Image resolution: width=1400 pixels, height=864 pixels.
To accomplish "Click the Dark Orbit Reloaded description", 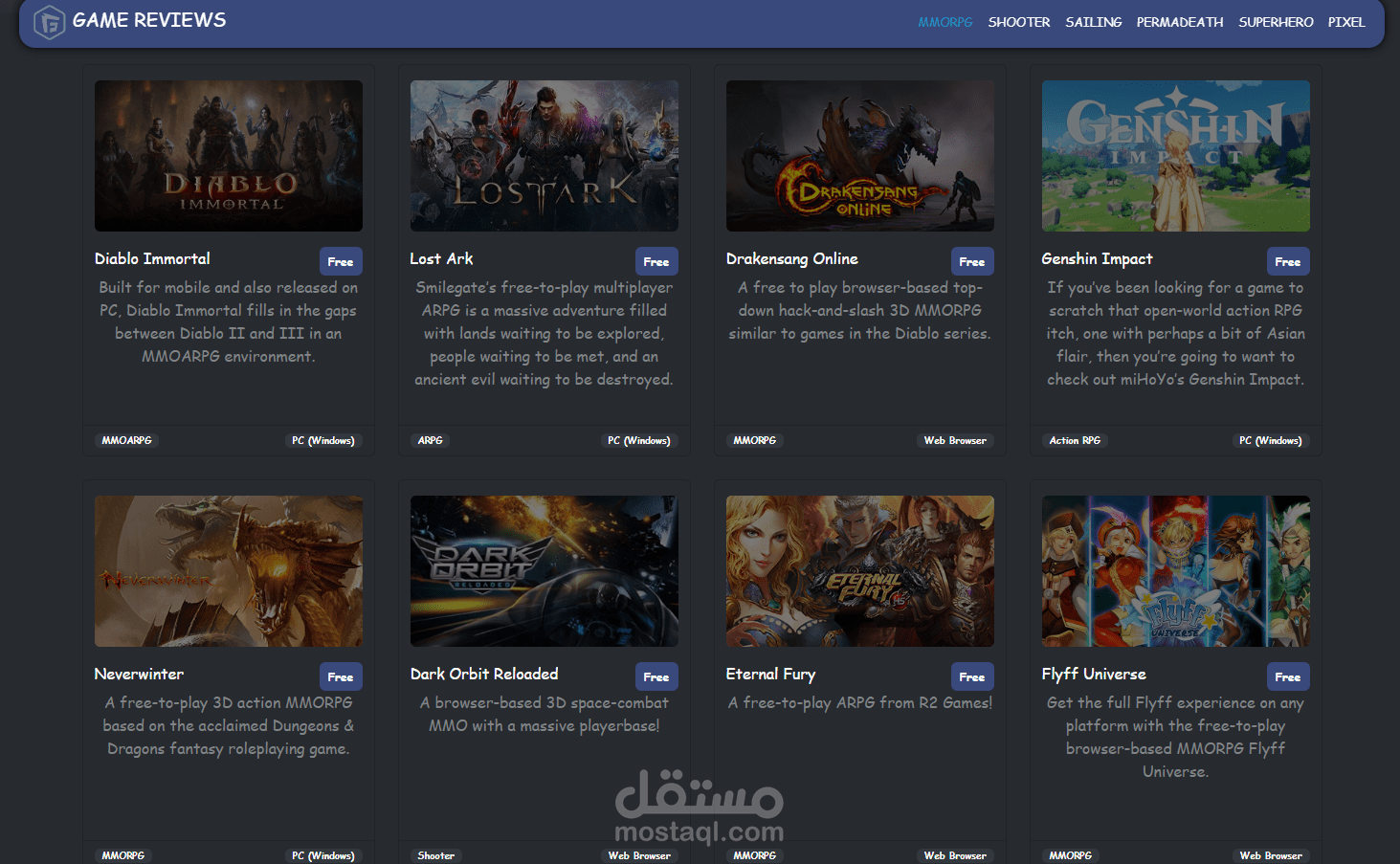I will click(544, 714).
